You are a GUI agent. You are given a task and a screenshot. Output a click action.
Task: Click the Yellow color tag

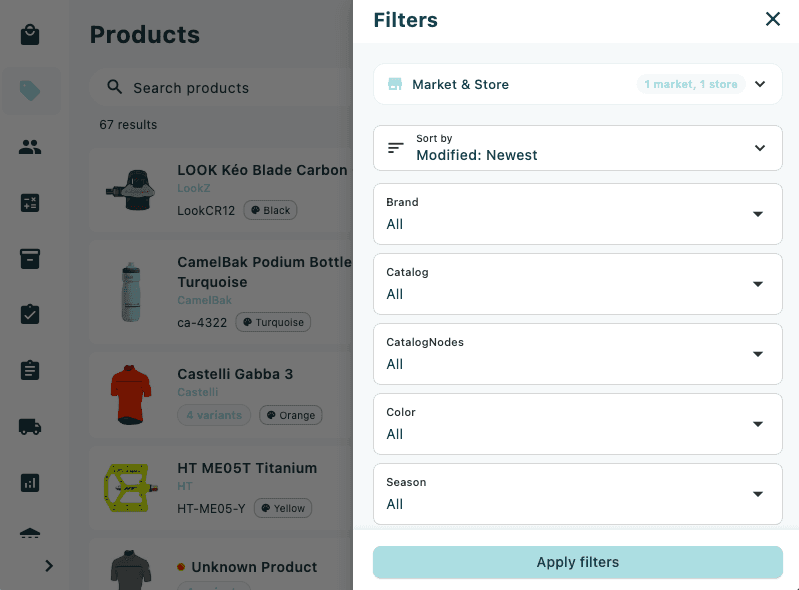click(283, 508)
